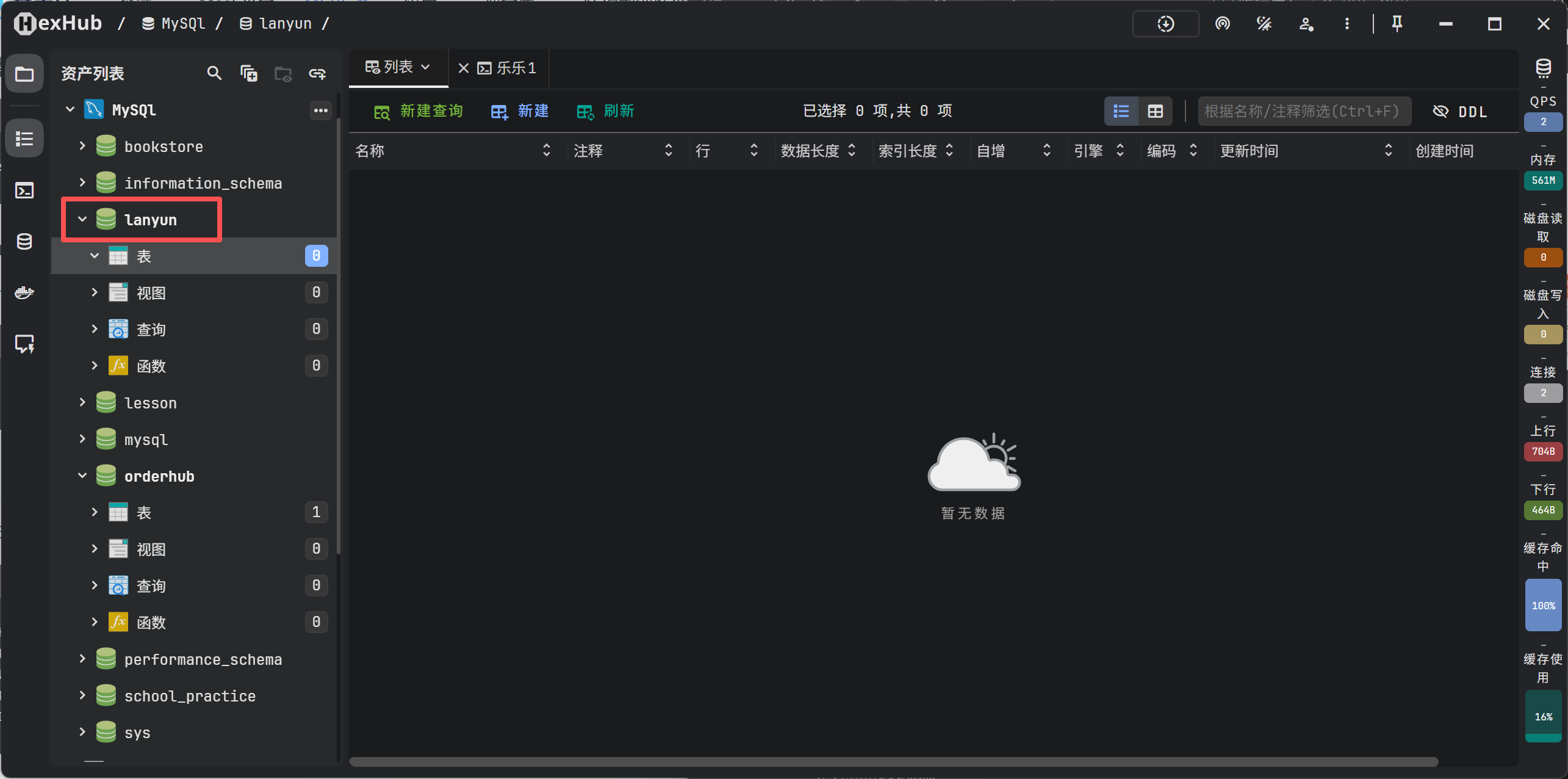This screenshot has height=779, width=1568.
Task: Click the horizontal scrollbar at bottom
Action: [893, 761]
